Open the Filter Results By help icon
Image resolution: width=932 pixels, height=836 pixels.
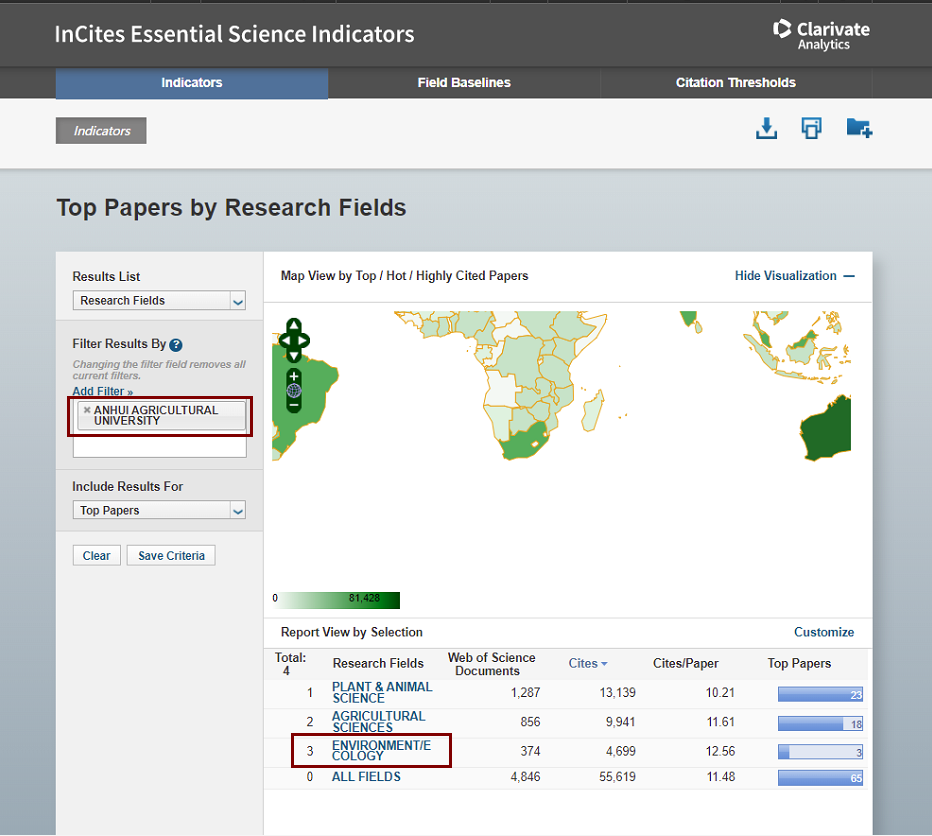(176, 345)
